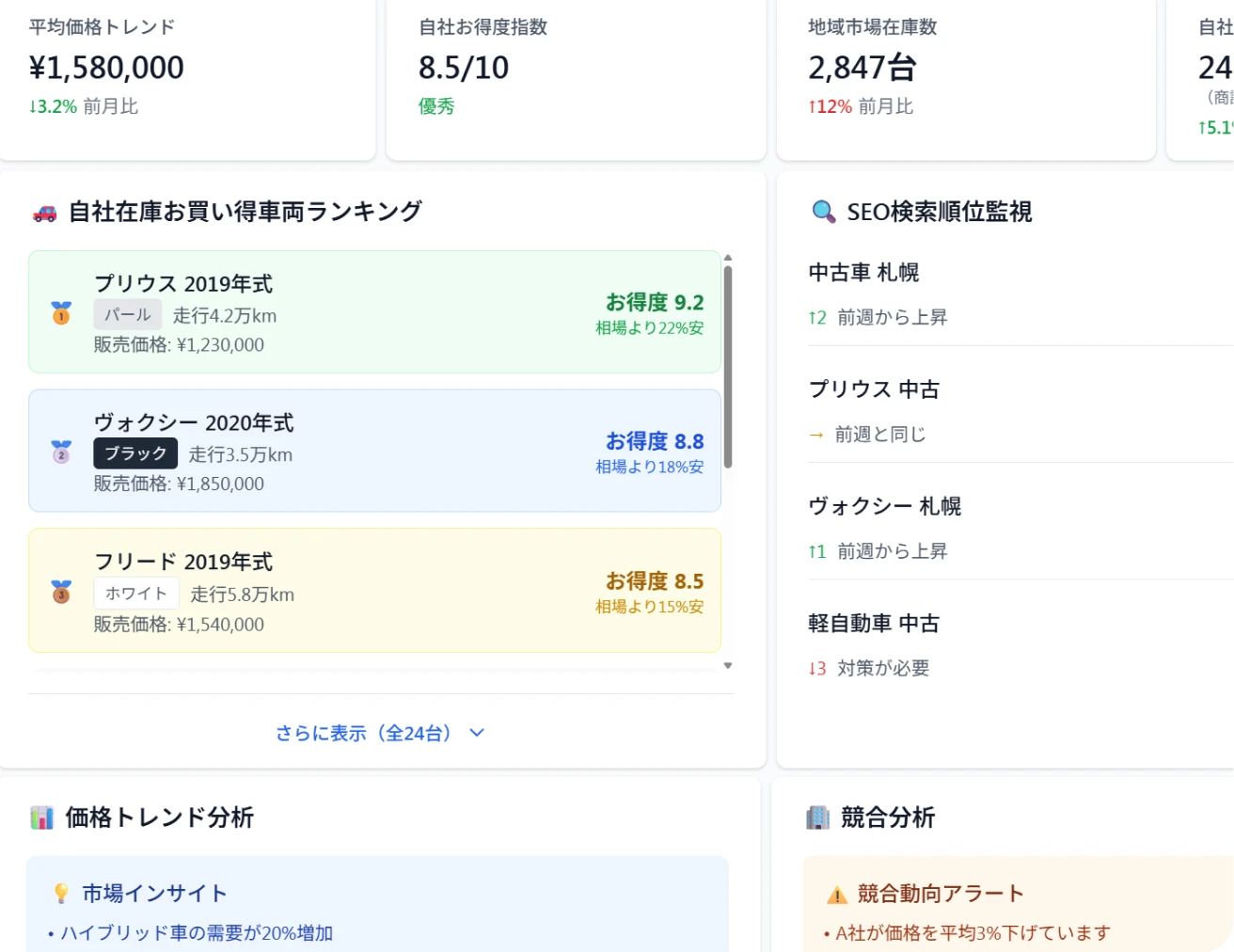Click scrollbar up arrow in ranking list
This screenshot has width=1234, height=952.
tap(727, 257)
